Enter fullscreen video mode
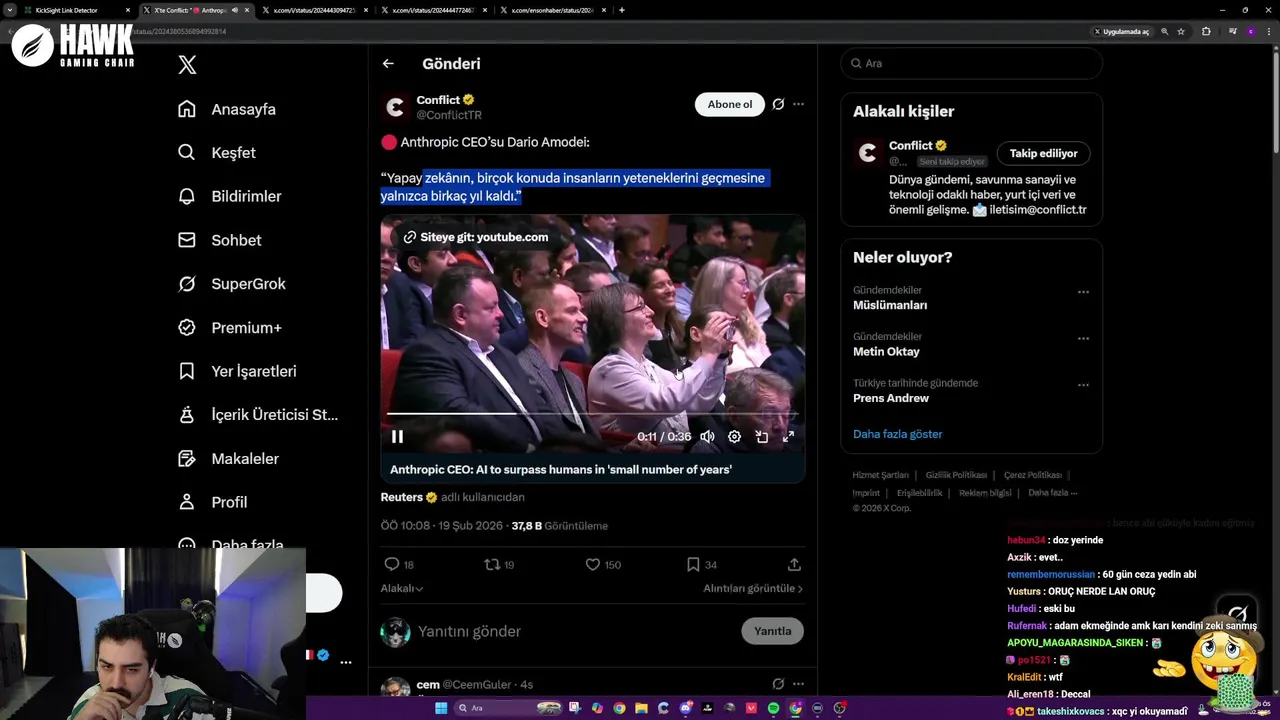This screenshot has width=1280, height=720. tap(788, 436)
